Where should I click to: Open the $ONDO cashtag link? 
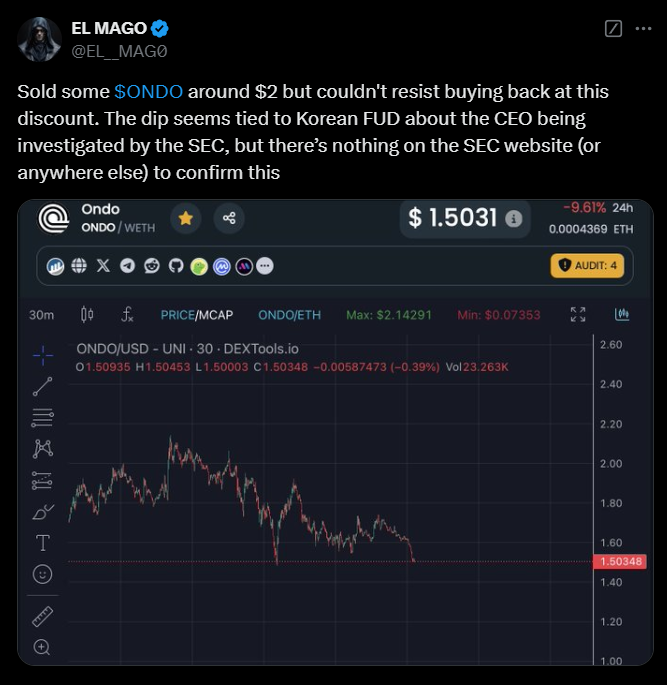149,92
